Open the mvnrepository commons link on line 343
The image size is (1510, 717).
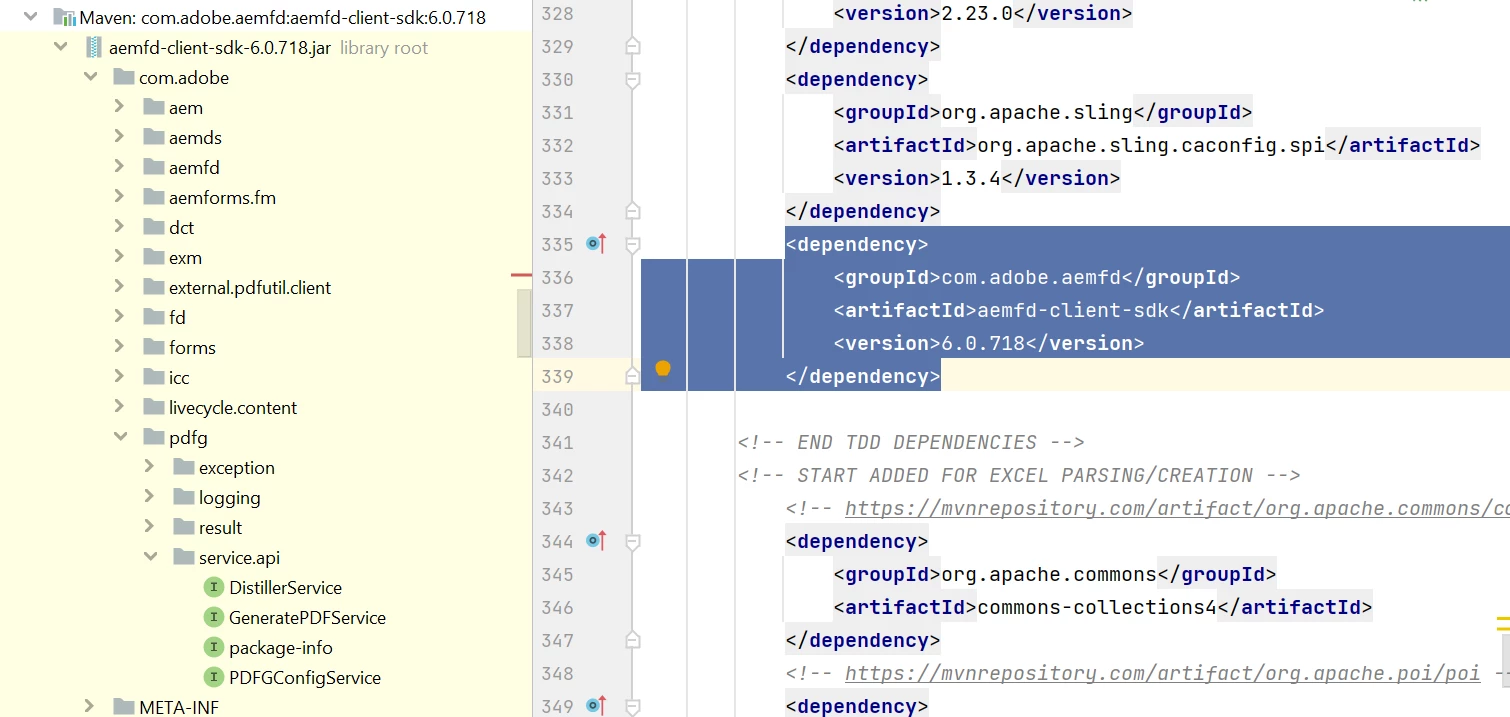point(1177,508)
